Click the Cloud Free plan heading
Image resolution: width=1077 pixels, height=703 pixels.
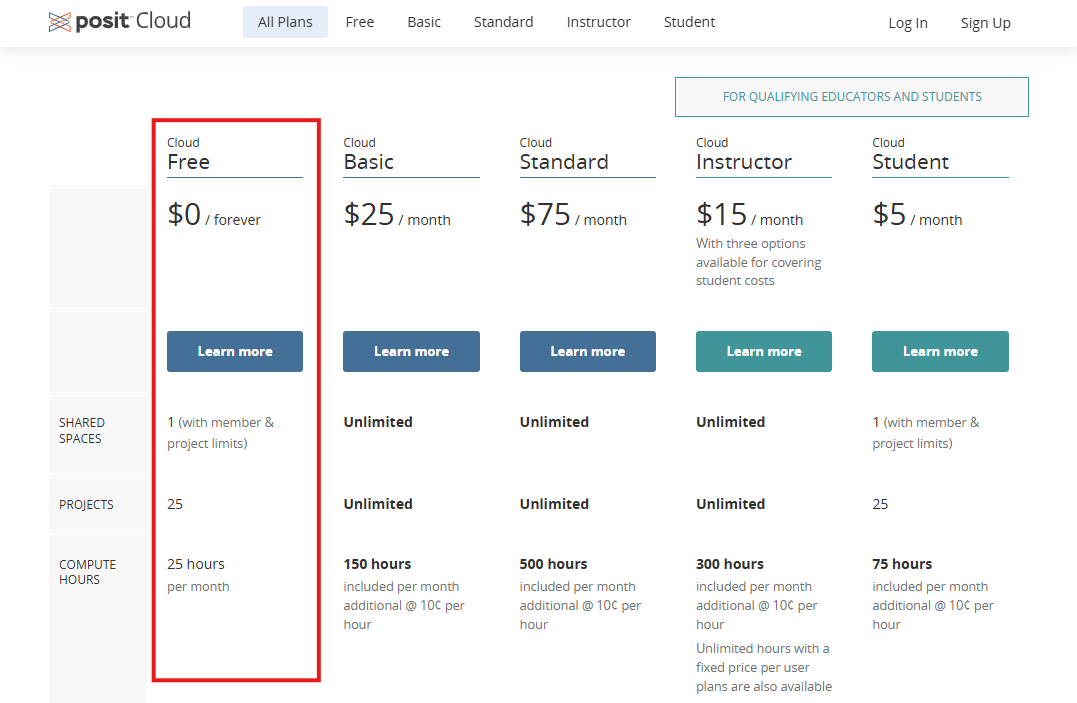(189, 154)
